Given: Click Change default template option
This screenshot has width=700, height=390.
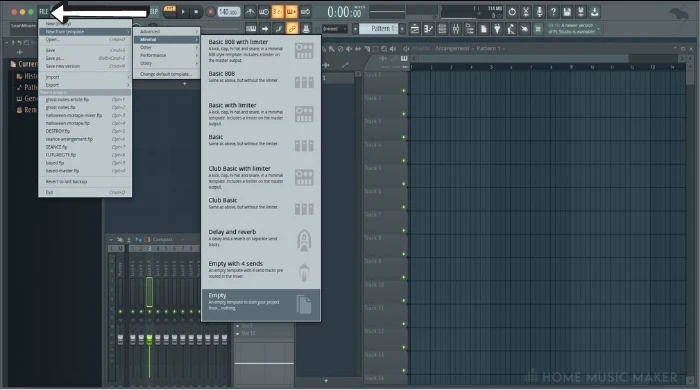Looking at the screenshot, I should (x=166, y=74).
